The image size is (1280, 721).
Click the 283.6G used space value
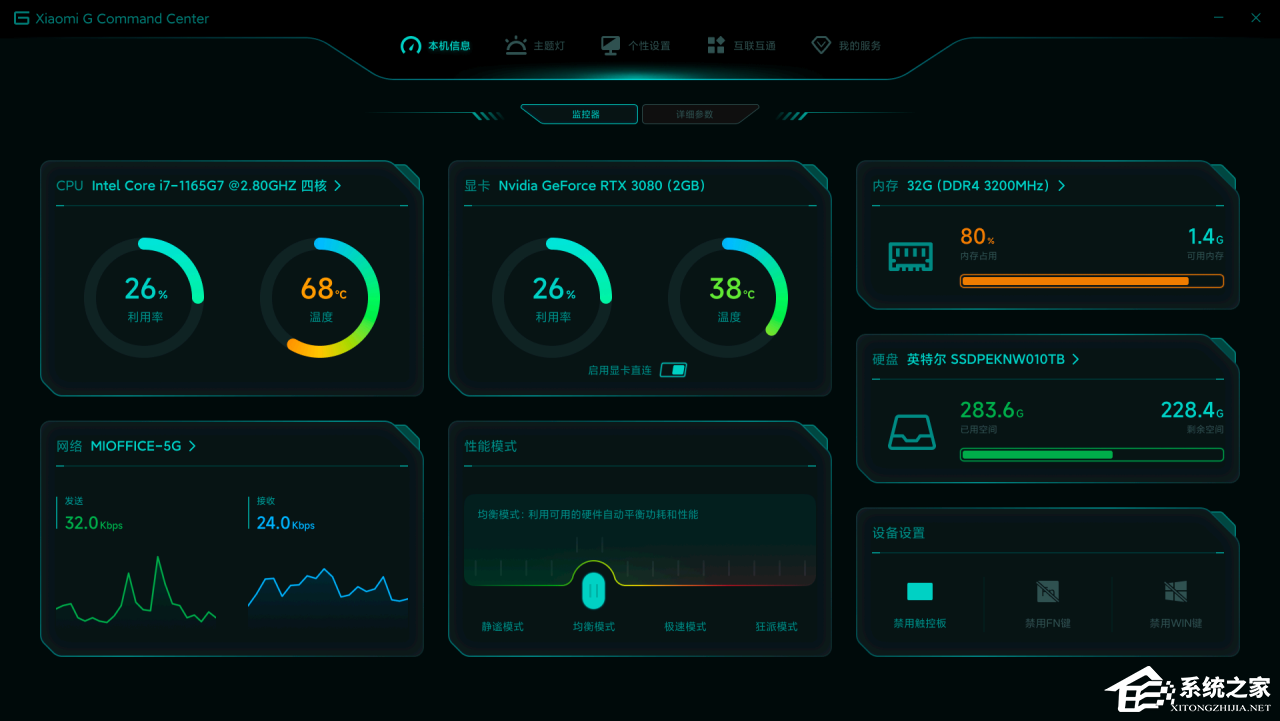[992, 410]
